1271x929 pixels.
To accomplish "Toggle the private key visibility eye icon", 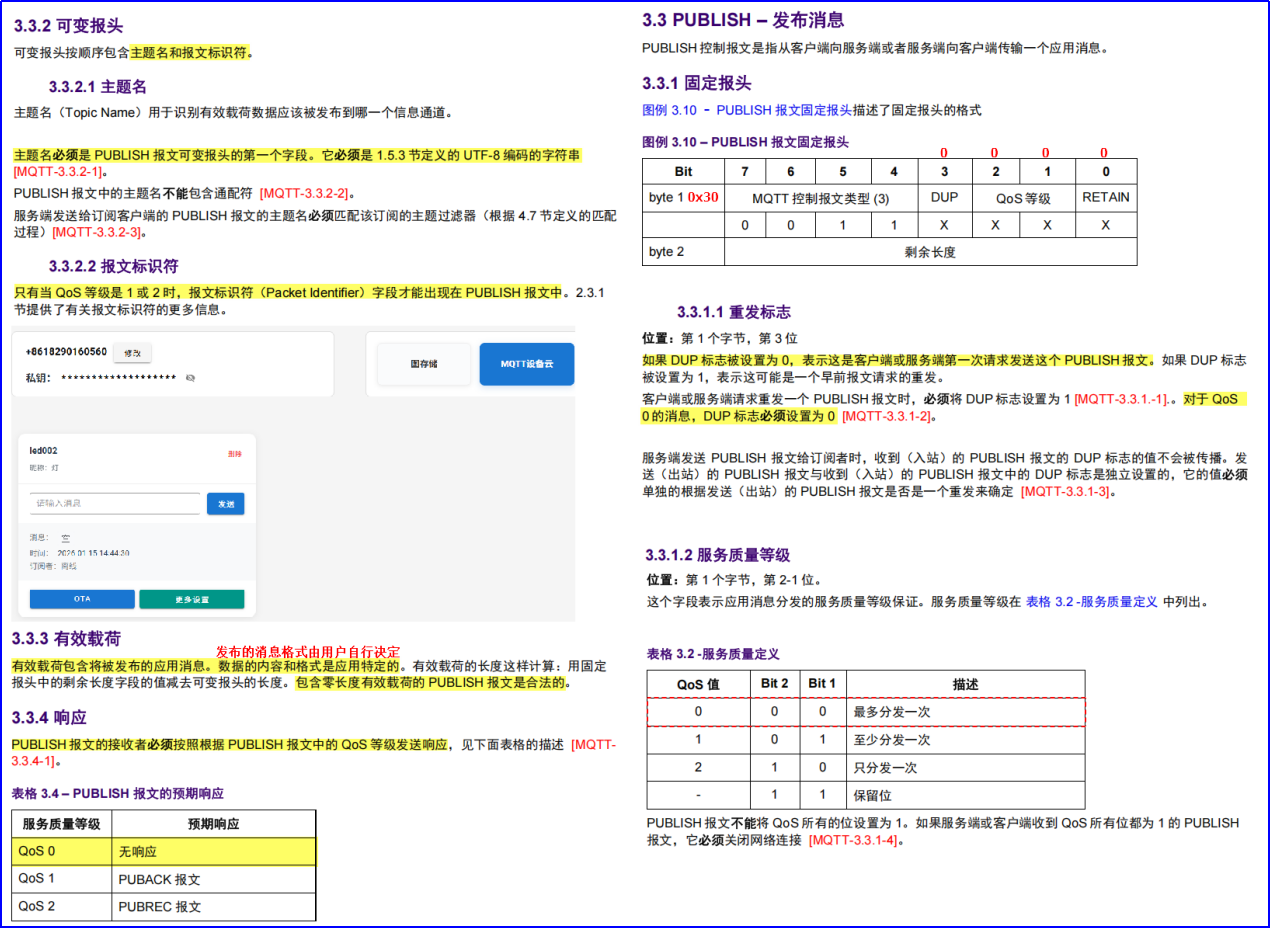I will (191, 378).
